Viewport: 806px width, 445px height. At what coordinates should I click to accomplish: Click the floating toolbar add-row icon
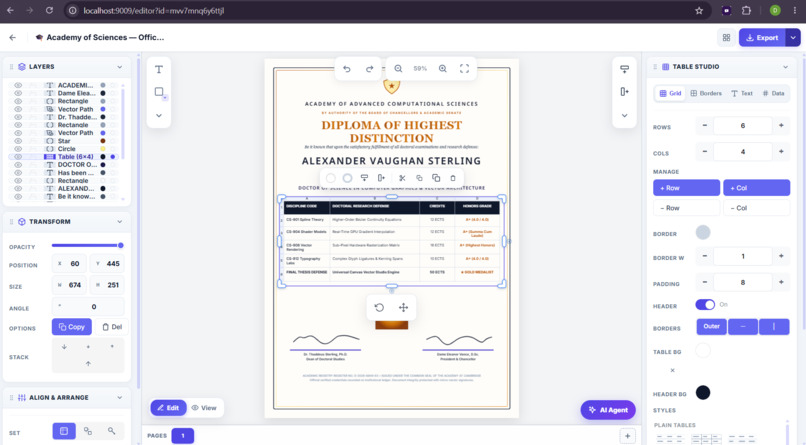(x=364, y=178)
